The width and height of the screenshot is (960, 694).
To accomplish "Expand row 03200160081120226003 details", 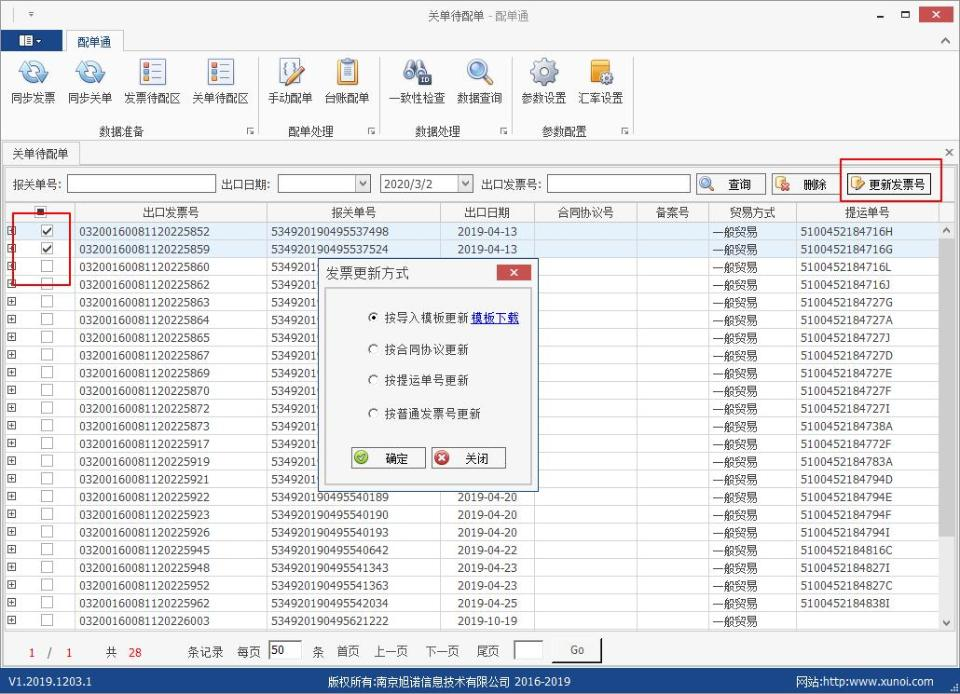I will point(12,620).
